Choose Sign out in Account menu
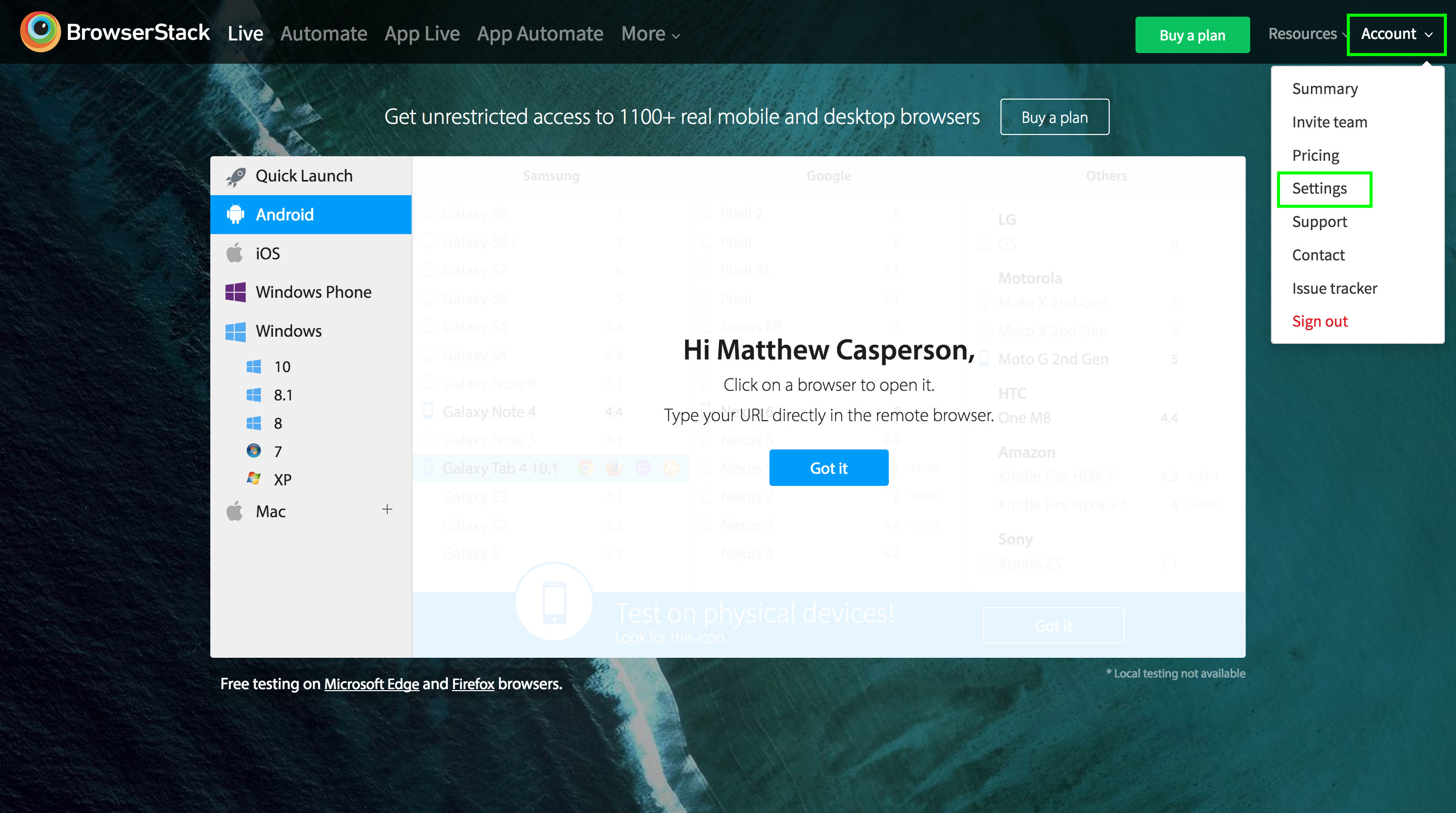Image resolution: width=1456 pixels, height=813 pixels. pos(1319,321)
